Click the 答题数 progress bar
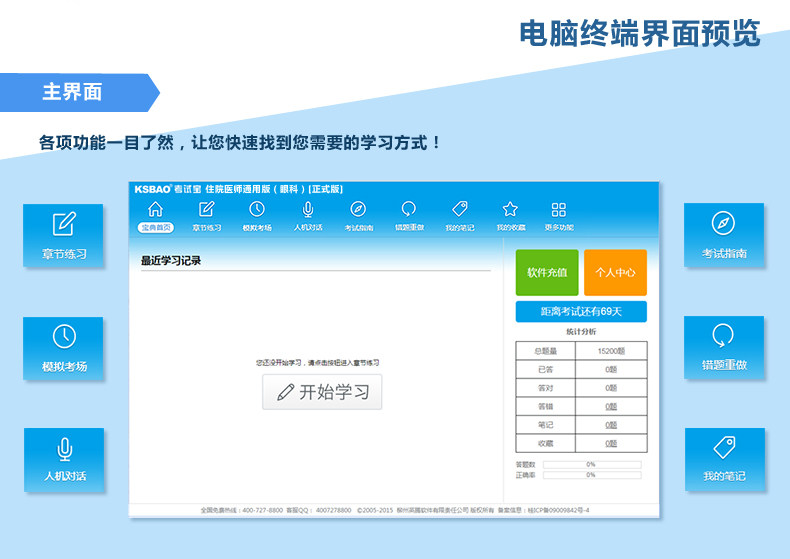Viewport: 790px width, 559px height. click(592, 464)
